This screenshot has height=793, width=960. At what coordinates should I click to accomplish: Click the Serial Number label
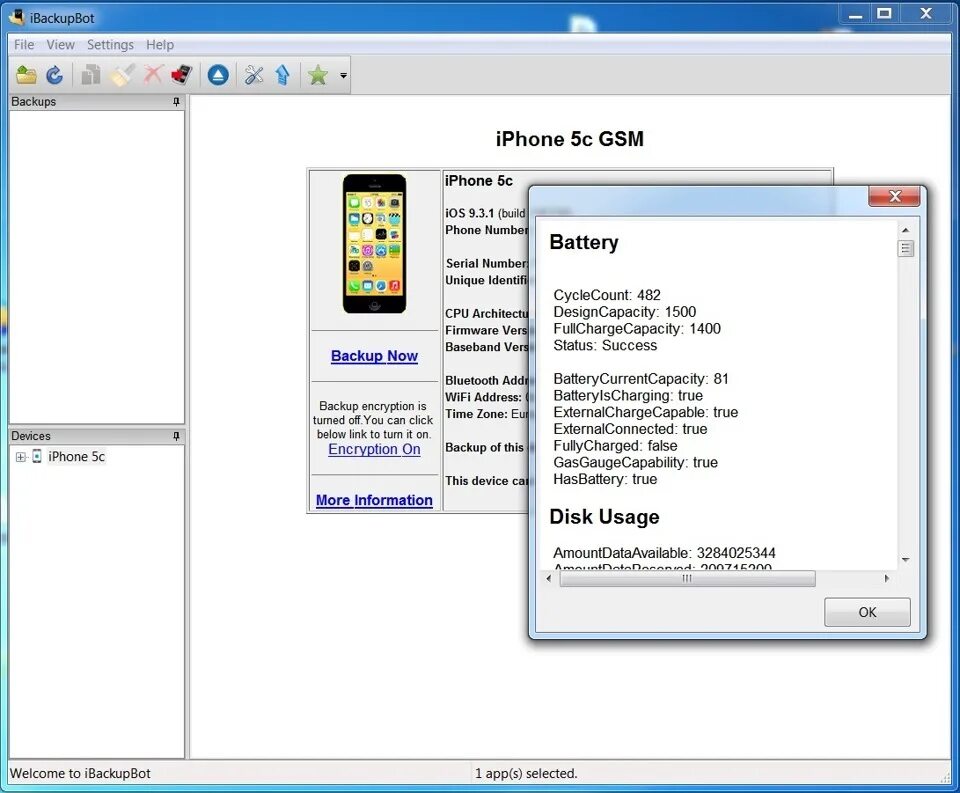pyautogui.click(x=486, y=263)
